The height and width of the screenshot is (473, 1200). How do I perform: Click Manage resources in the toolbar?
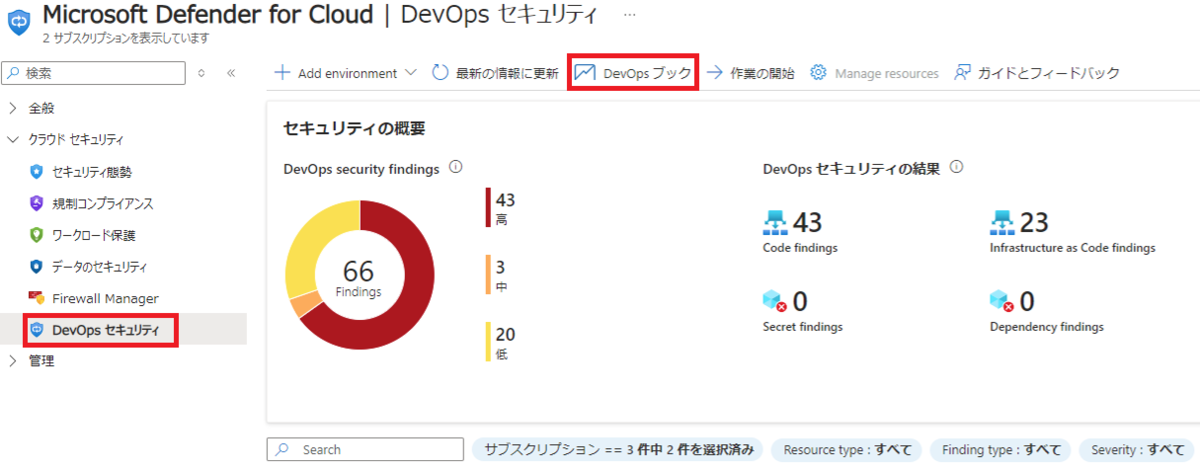coord(874,73)
